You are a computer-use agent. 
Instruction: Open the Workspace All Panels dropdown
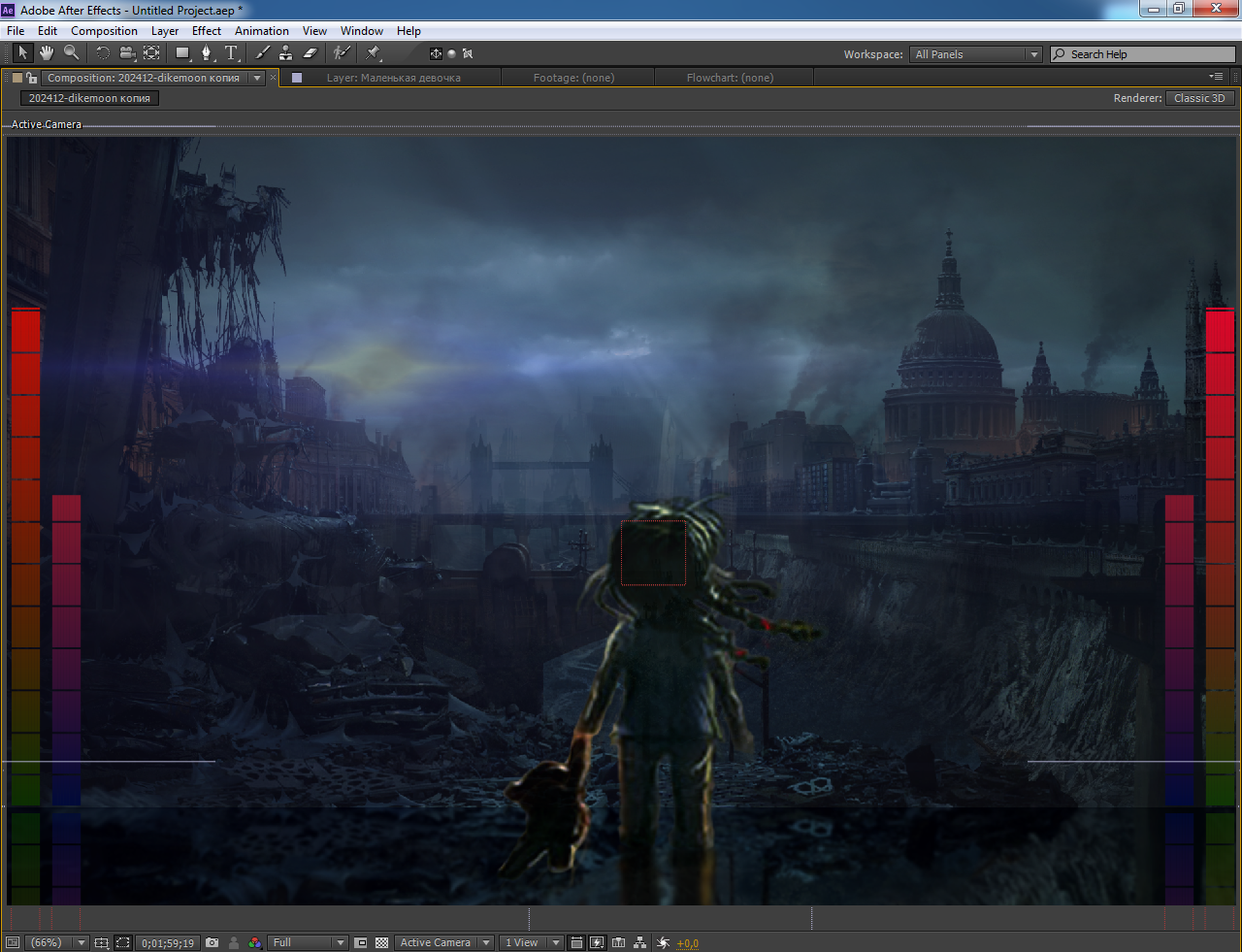(x=976, y=54)
